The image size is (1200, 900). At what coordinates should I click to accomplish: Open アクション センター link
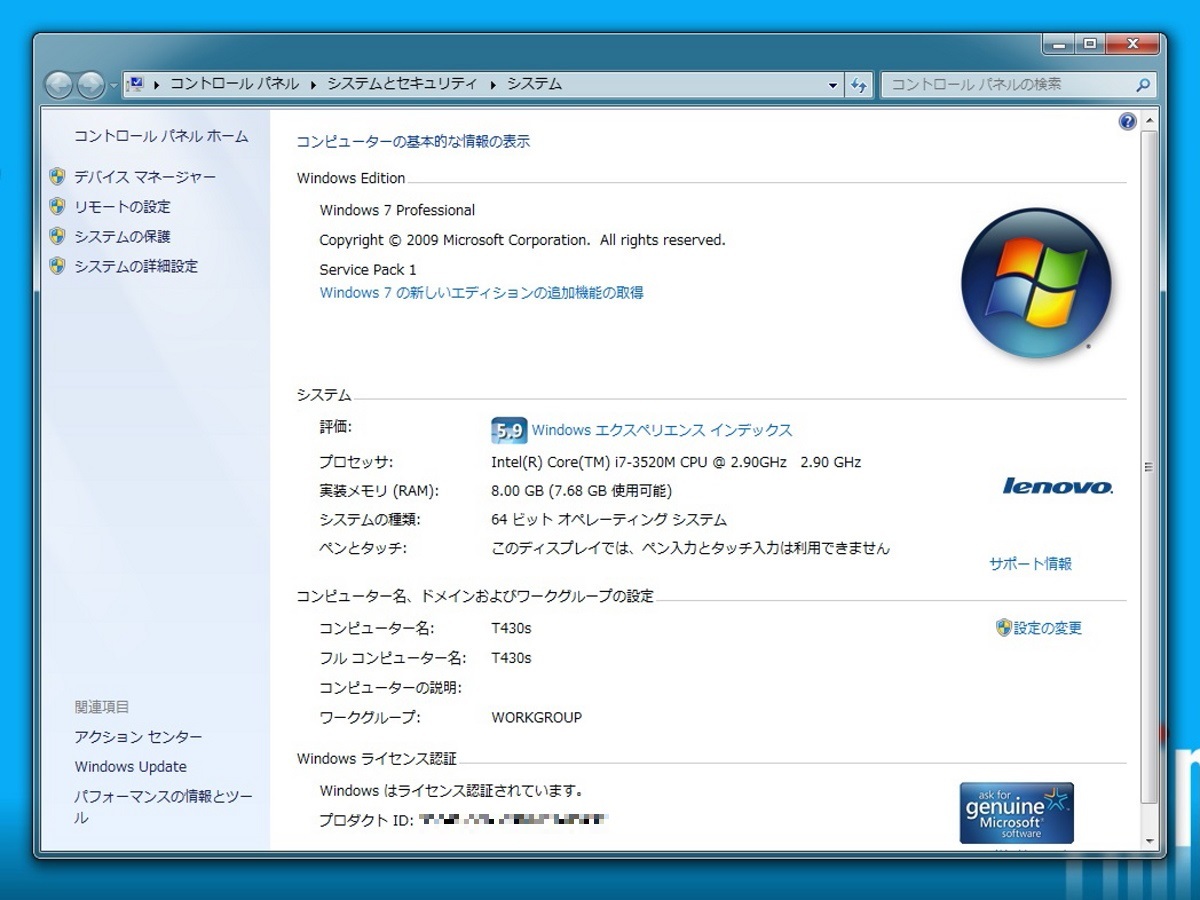point(138,737)
